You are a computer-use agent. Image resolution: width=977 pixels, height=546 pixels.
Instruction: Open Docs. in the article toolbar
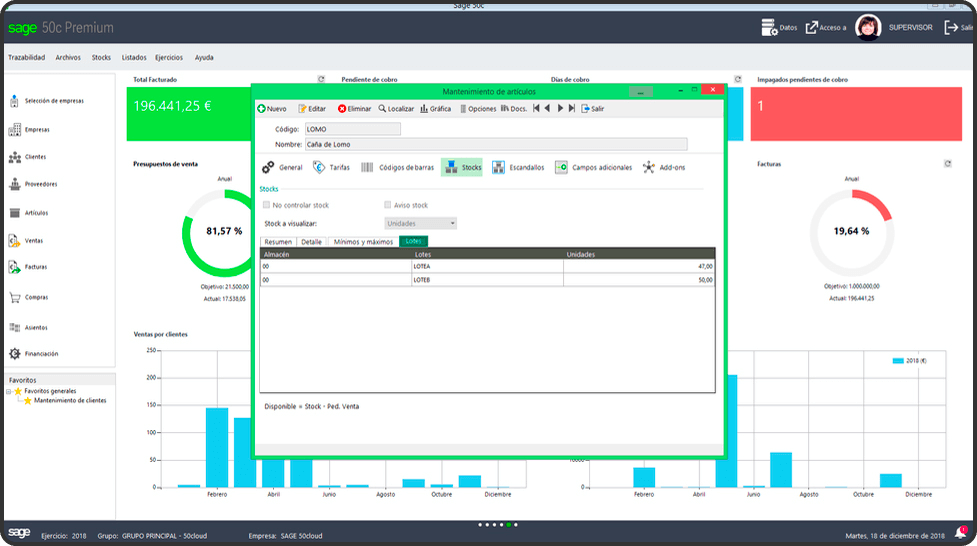click(513, 108)
